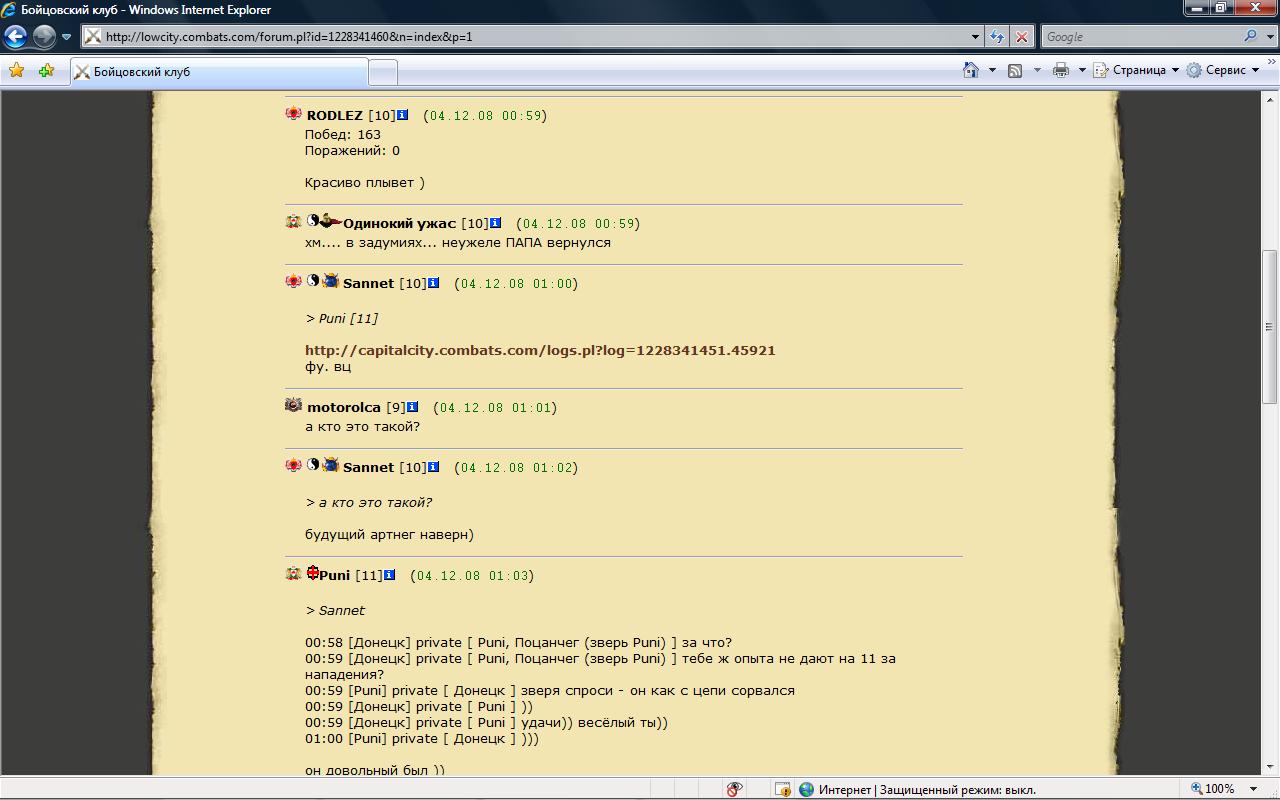Expand the zoom level dropdown arrow
Screen dimensions: 1280x800
[1253, 789]
